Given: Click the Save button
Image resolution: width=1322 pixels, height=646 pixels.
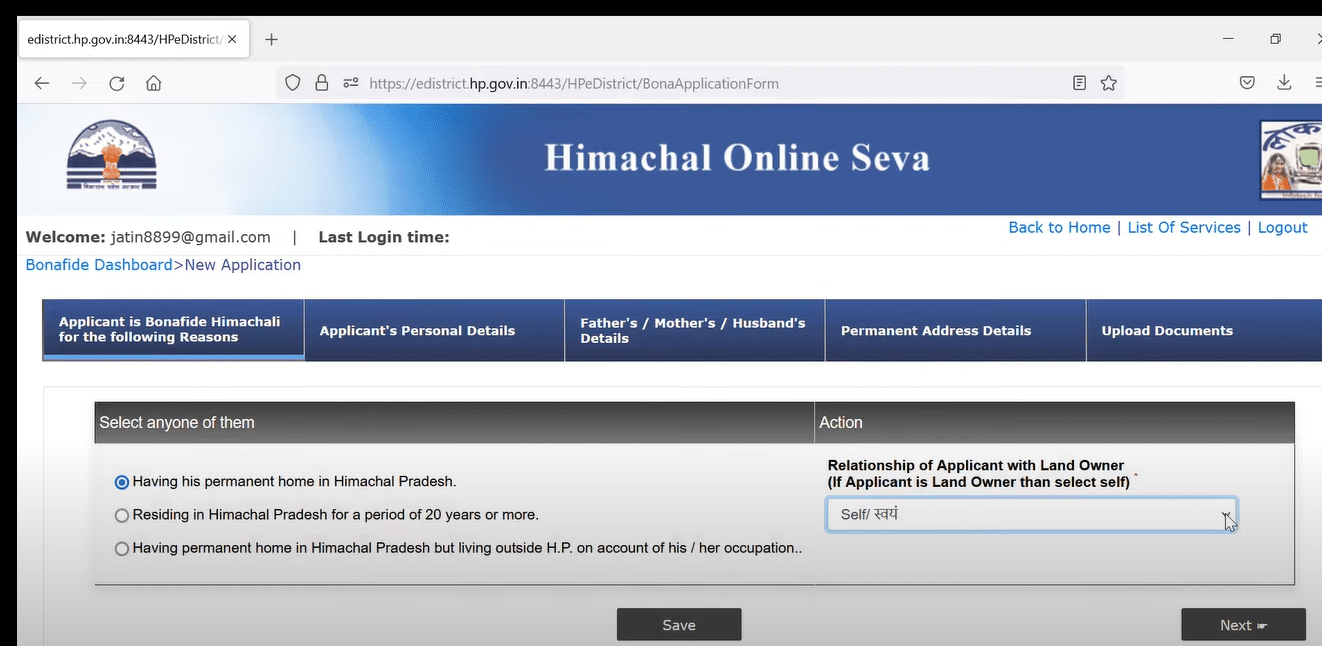Looking at the screenshot, I should point(679,624).
